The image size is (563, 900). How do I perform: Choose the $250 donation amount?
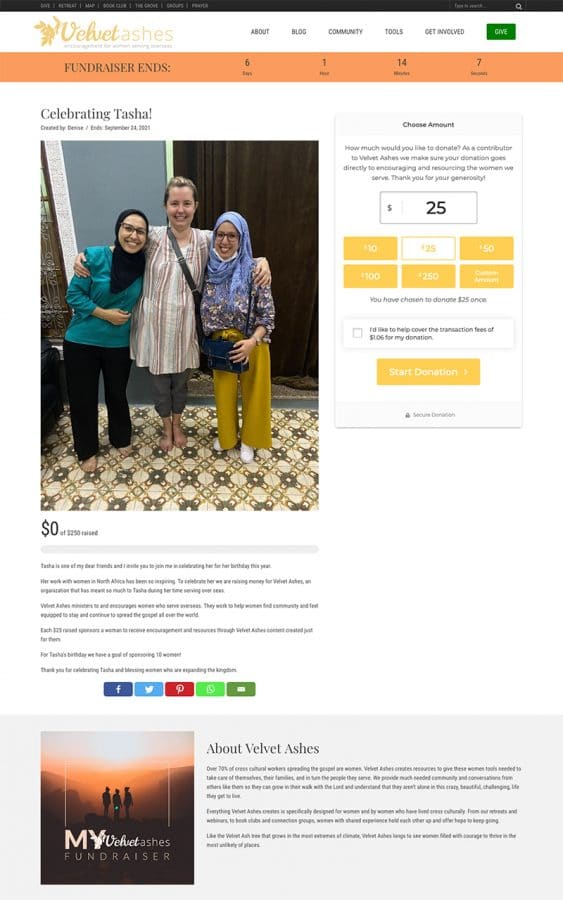click(428, 276)
